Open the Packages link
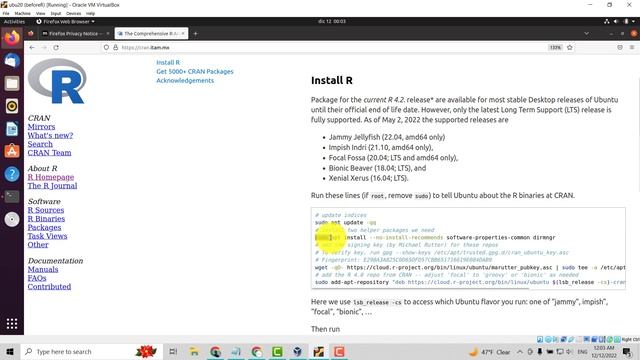Viewport: 640px width, 360px height. pyautogui.click(x=44, y=227)
